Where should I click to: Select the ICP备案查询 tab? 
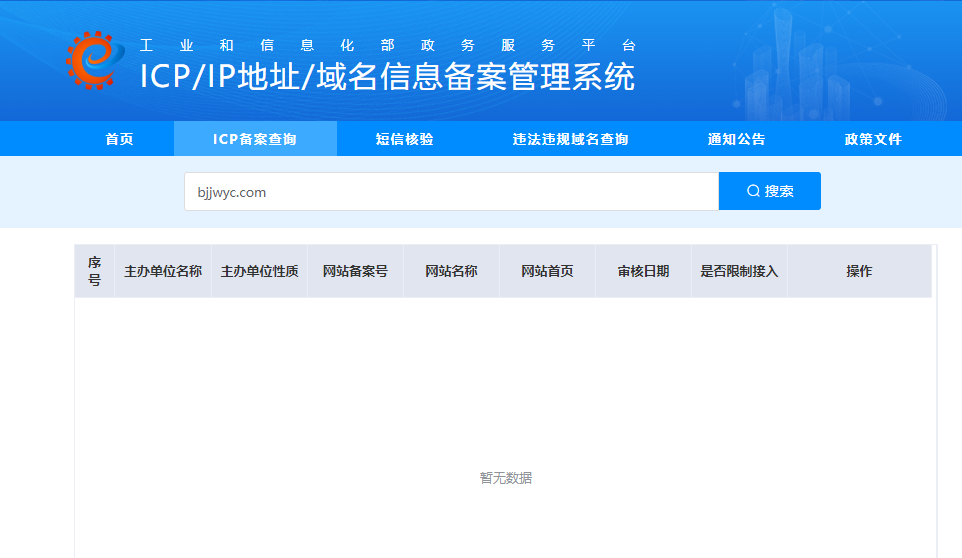255,139
